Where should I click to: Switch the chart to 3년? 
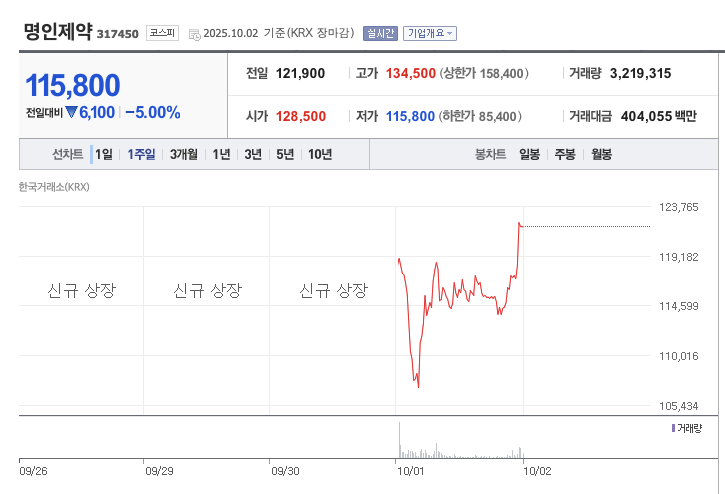252,154
